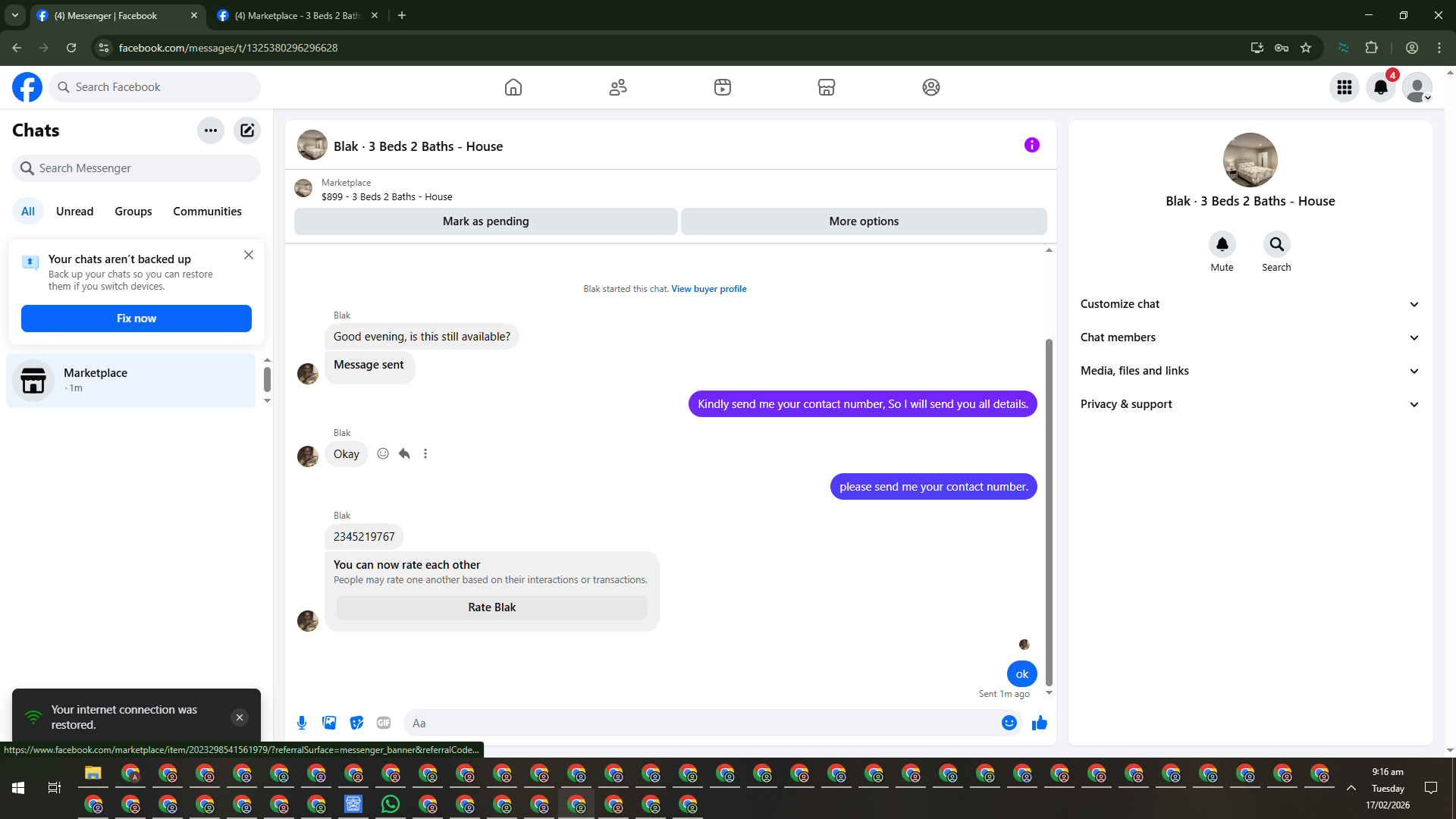Screen dimensions: 1456x819
Task: Open Windows Start menu
Action: pyautogui.click(x=18, y=788)
